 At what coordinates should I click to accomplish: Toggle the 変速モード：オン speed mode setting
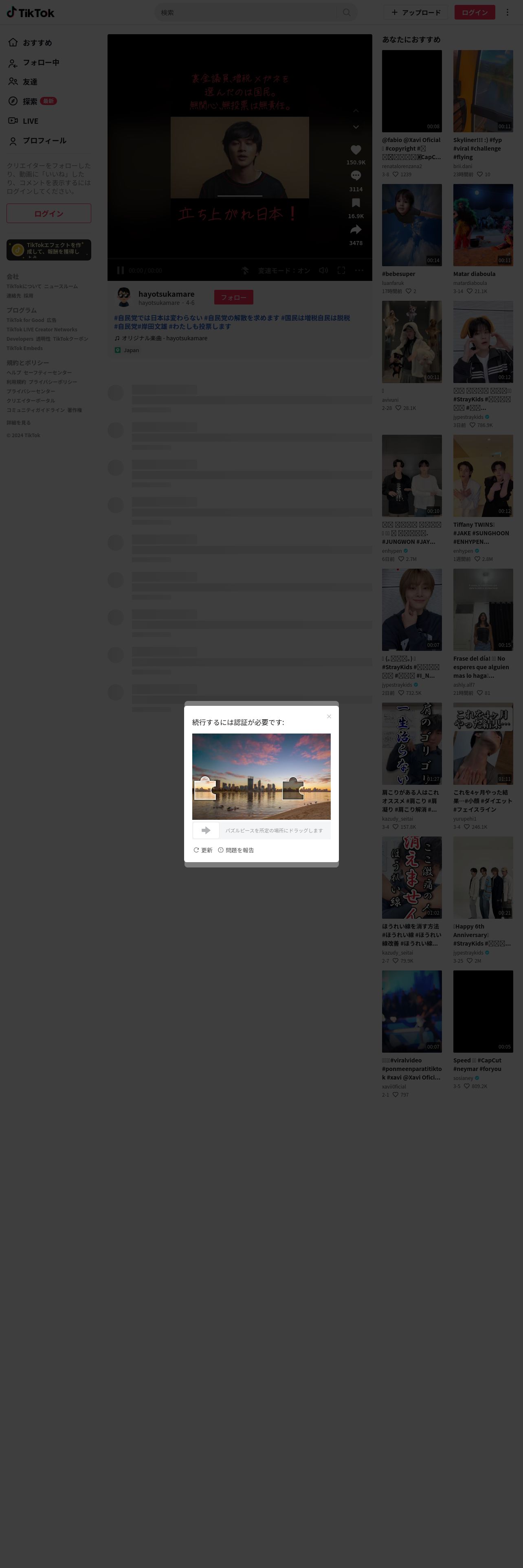pos(284,270)
